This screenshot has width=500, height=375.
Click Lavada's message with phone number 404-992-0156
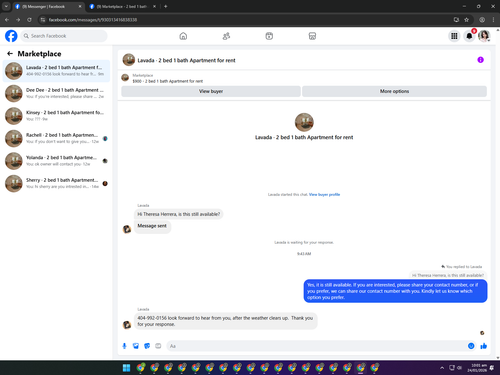[226, 321]
